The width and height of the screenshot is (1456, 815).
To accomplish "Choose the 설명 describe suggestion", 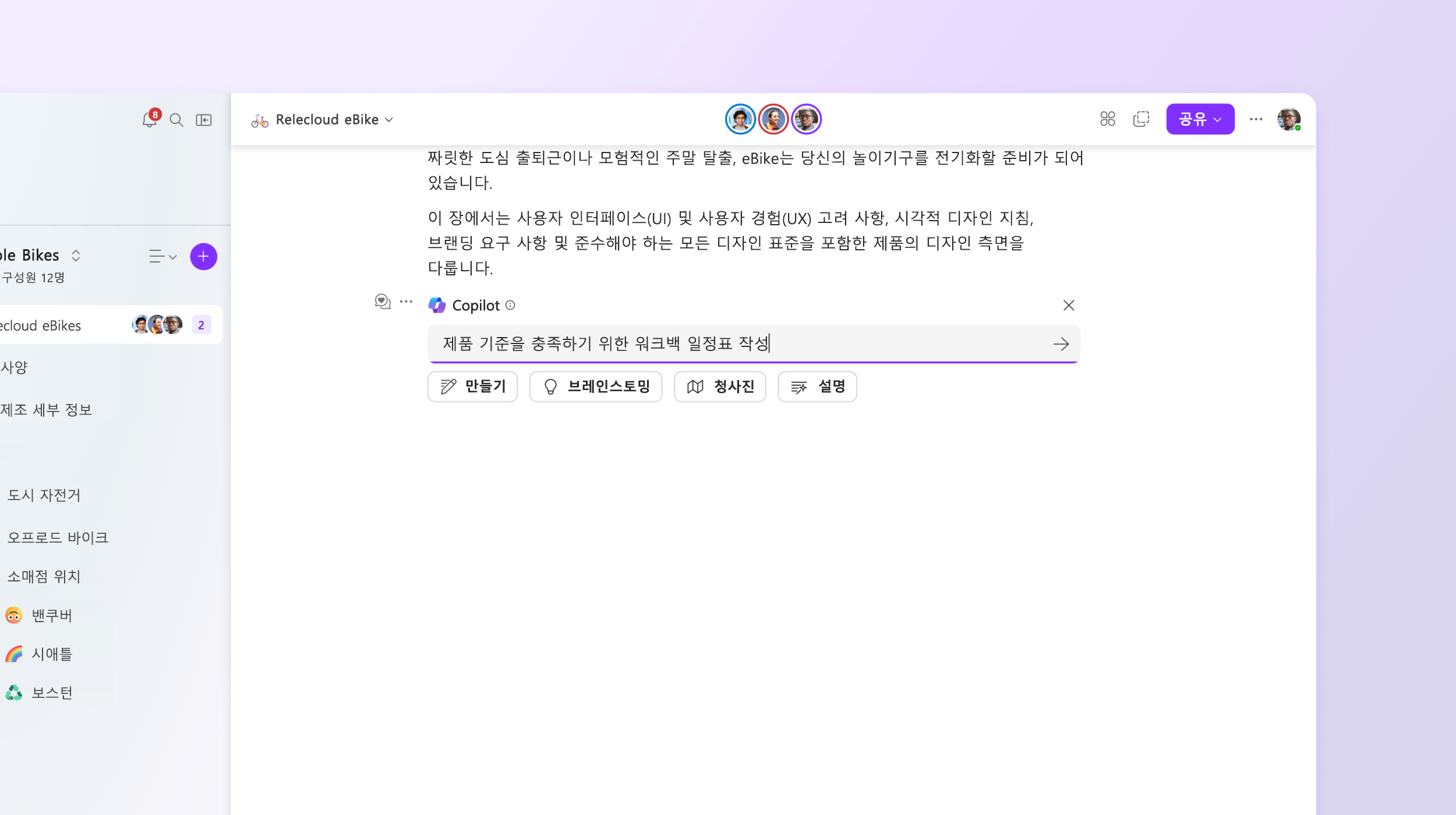I will 817,387.
